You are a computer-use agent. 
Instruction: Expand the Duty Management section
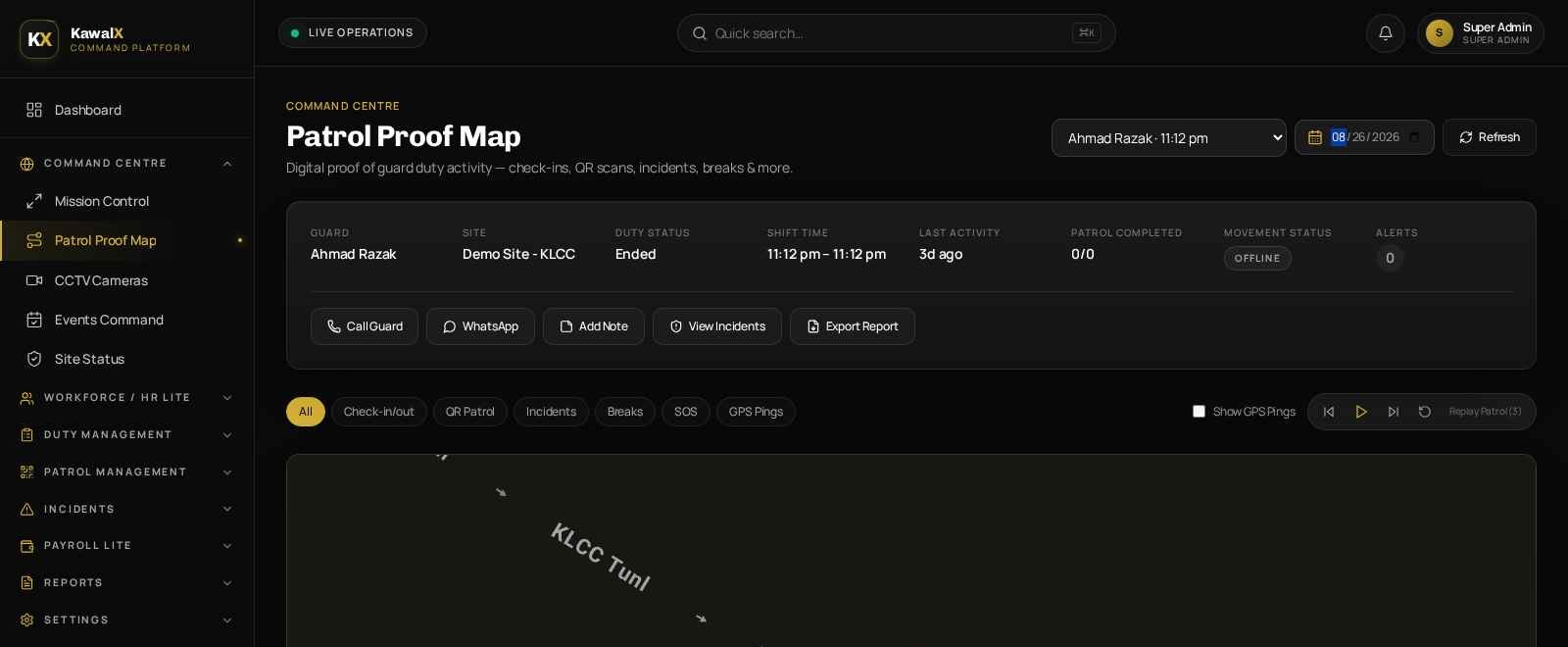(227, 435)
